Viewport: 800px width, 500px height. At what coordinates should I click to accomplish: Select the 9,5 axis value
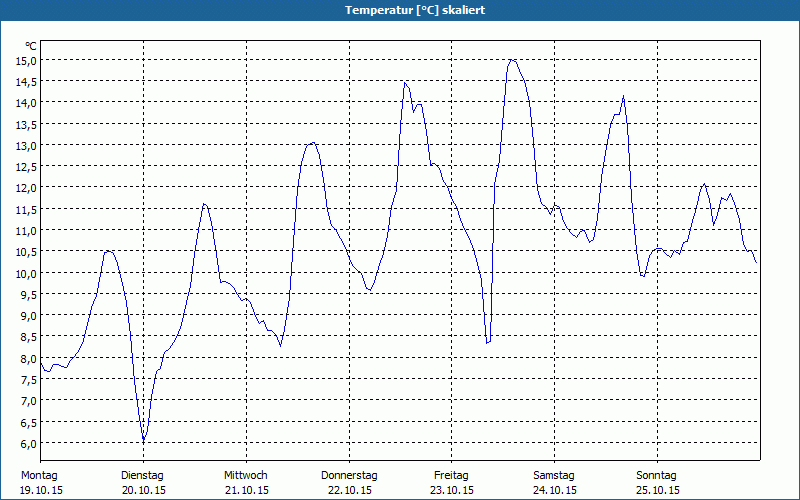tap(29, 294)
